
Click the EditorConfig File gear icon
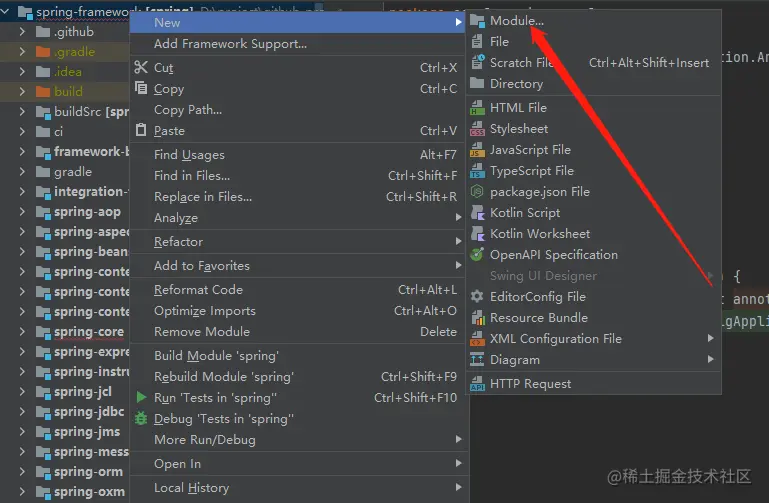pyautogui.click(x=477, y=296)
